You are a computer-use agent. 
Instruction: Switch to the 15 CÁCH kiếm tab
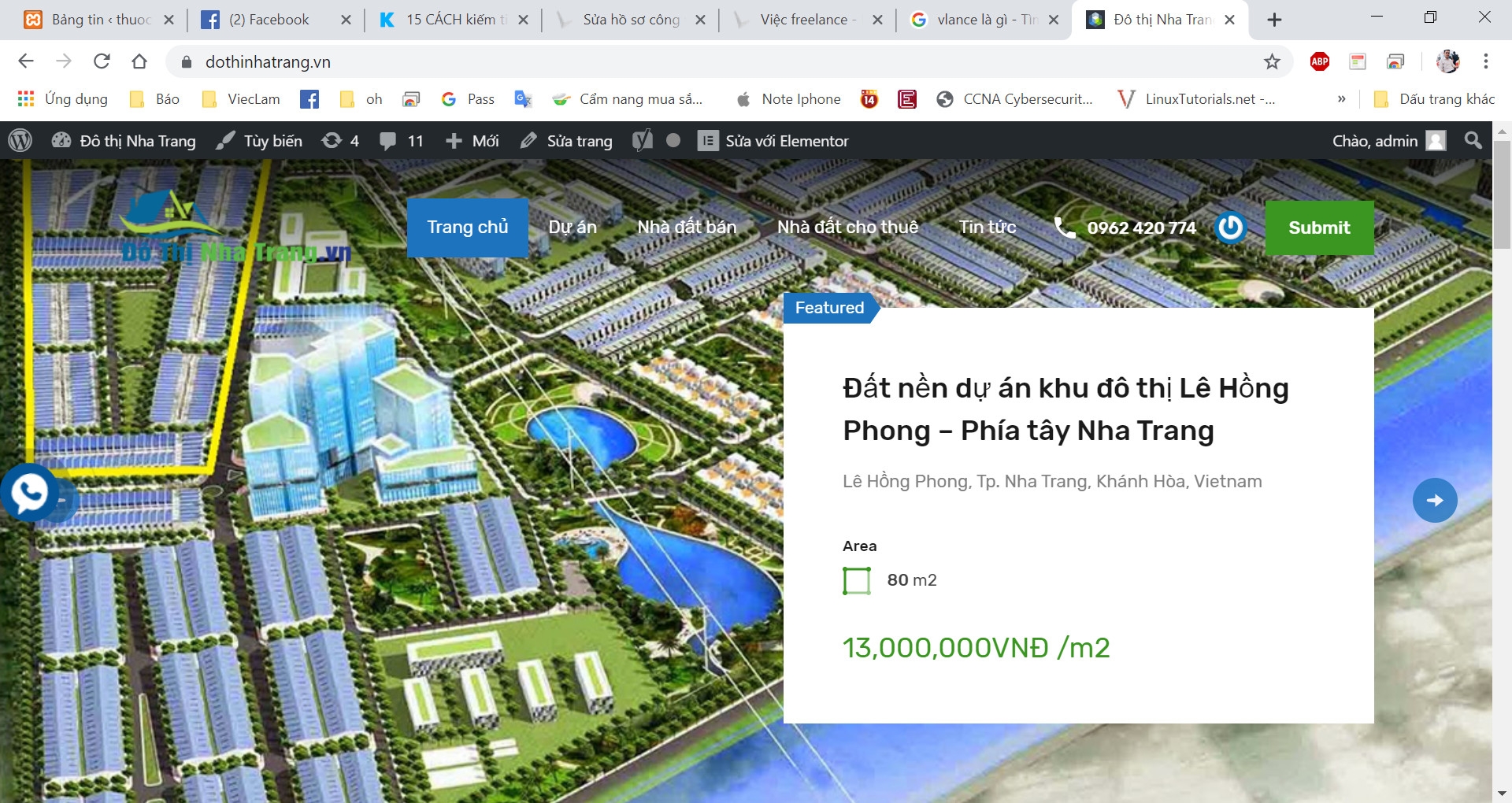pos(453,20)
